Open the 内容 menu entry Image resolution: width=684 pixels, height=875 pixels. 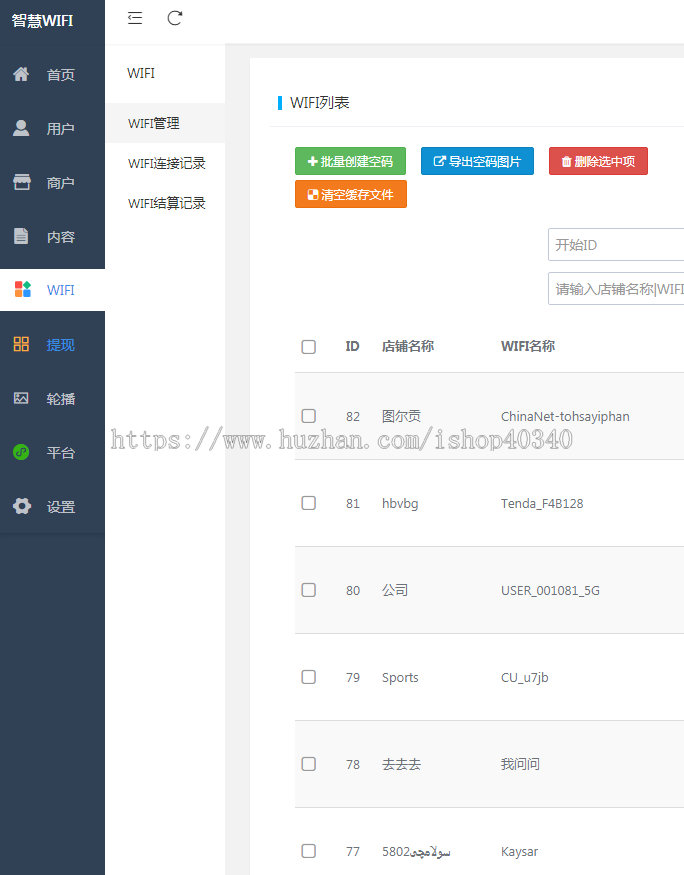tap(52, 237)
